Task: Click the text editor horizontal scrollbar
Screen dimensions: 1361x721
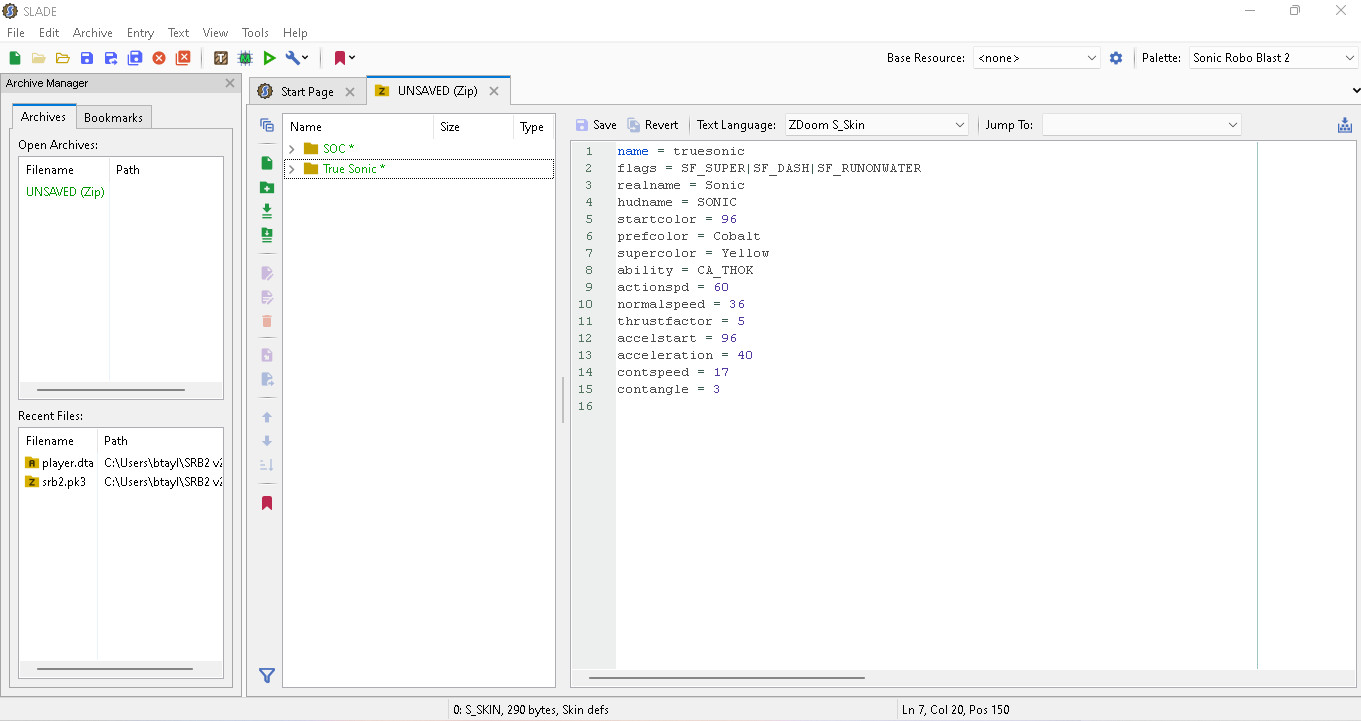Action: click(726, 678)
